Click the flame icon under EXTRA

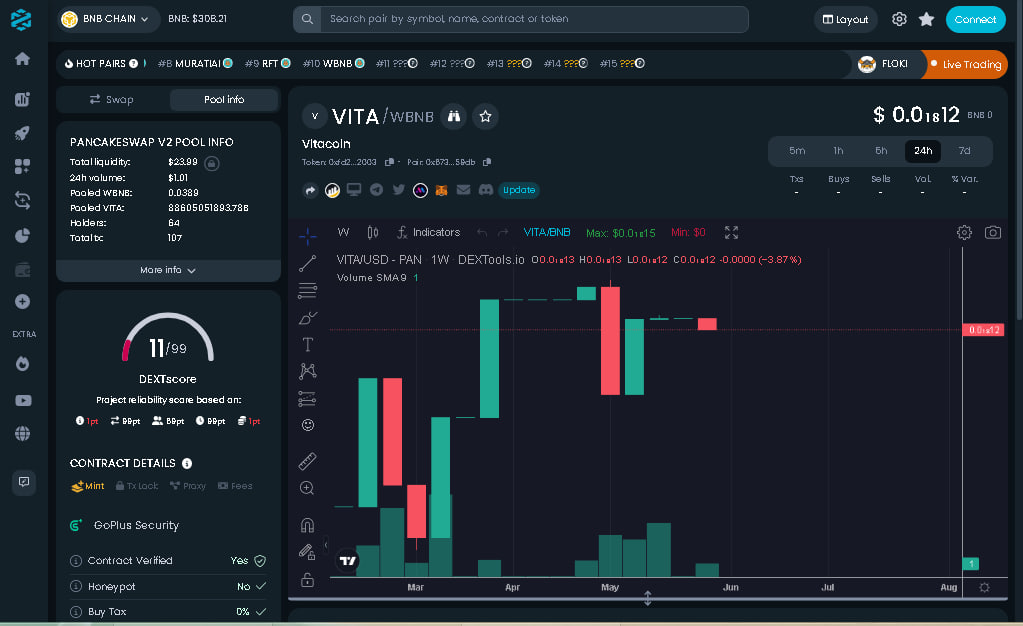tap(22, 364)
